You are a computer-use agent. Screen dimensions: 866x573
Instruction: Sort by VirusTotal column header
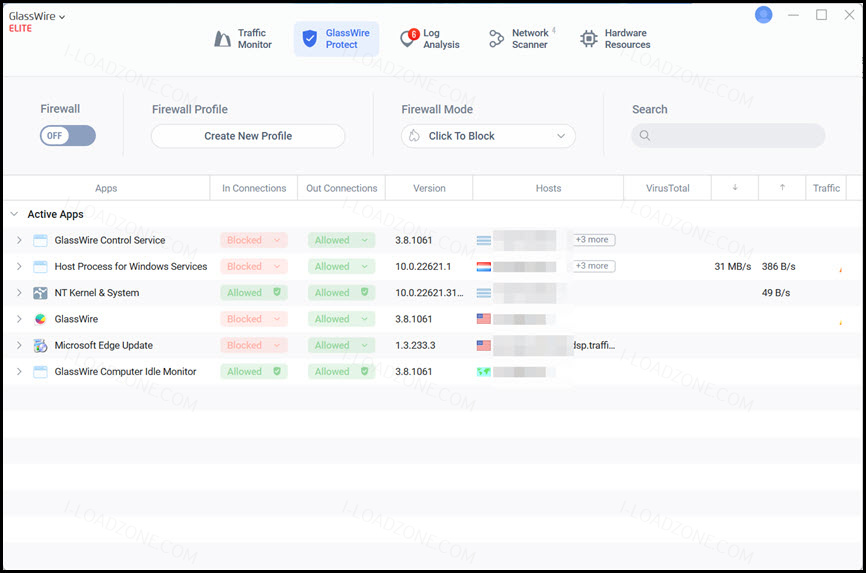668,188
